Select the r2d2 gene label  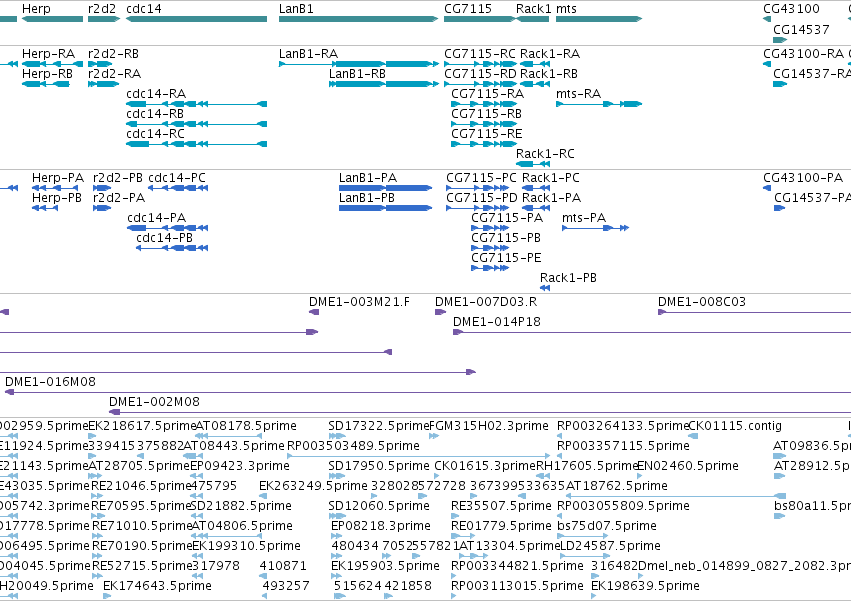point(101,9)
